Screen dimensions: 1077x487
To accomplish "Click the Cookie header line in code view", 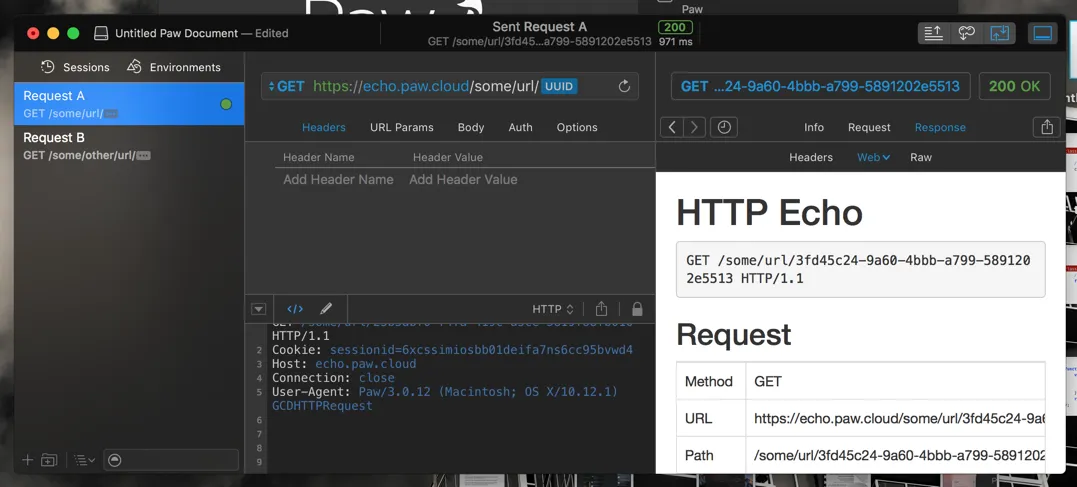I will pos(452,350).
